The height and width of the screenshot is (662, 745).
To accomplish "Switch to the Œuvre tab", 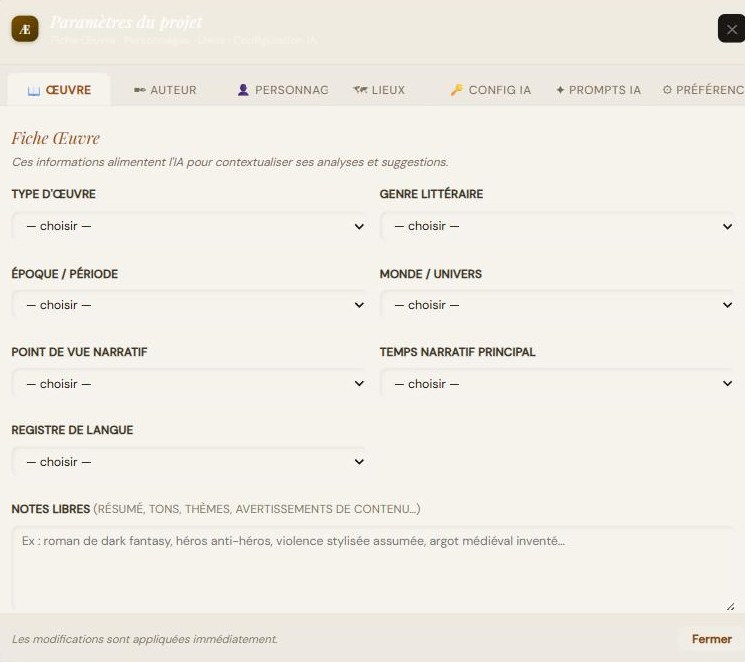I will [x=59, y=90].
